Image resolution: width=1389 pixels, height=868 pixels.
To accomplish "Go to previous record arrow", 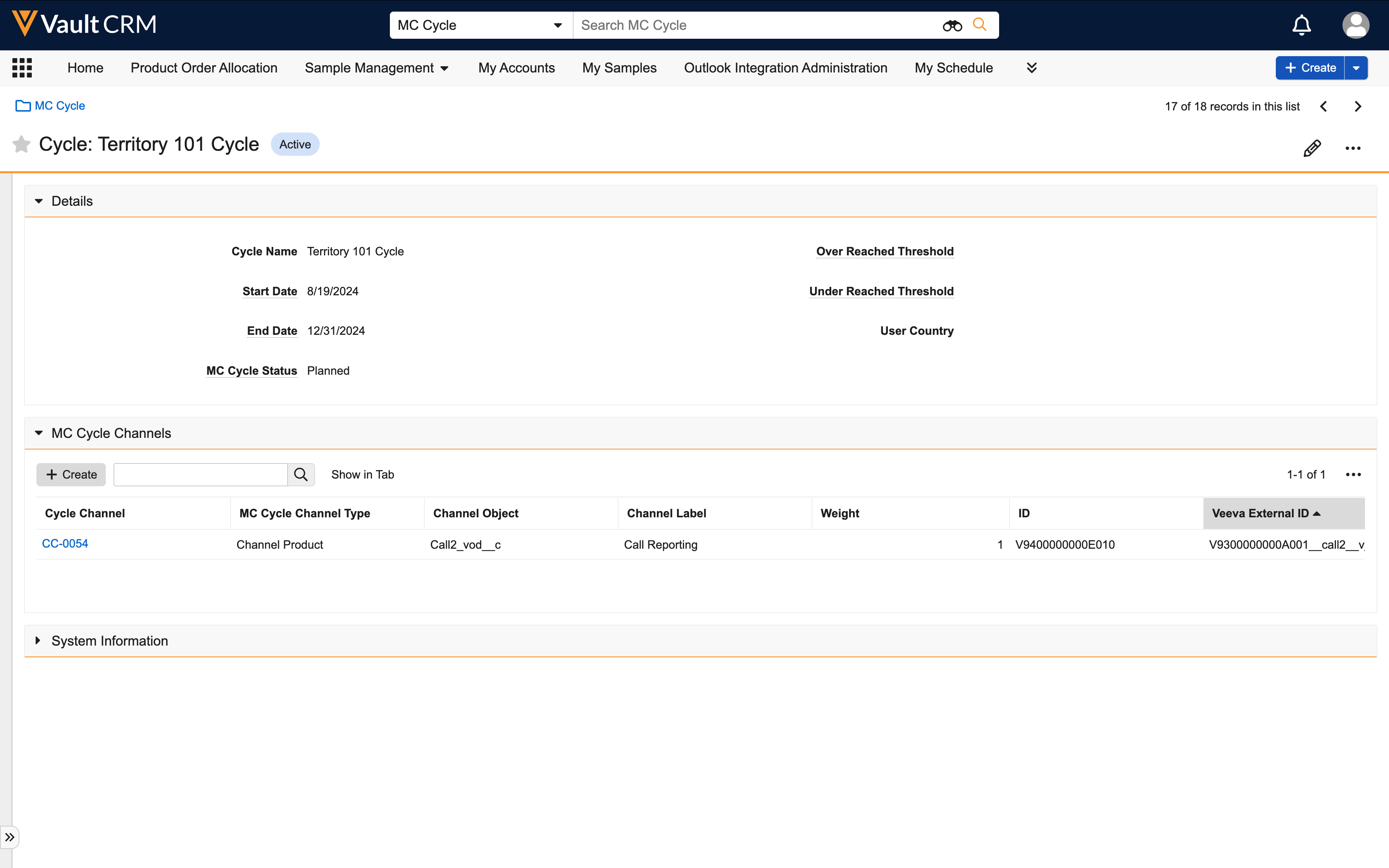I will point(1324,106).
